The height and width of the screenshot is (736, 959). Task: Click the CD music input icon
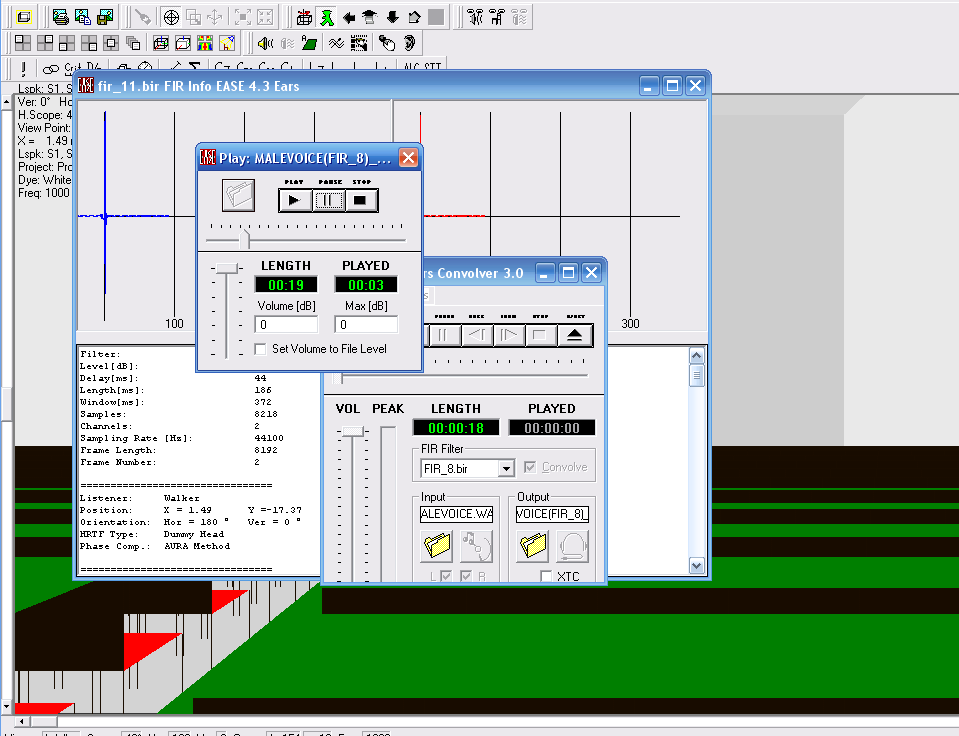pos(476,546)
